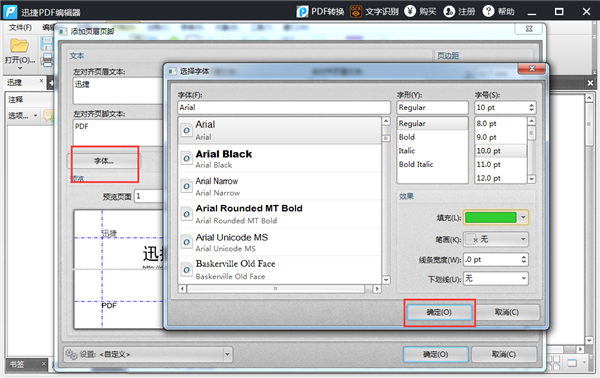This screenshot has height=378, width=600.
Task: Click the 打开(O) folder icon
Action: [x=20, y=46]
